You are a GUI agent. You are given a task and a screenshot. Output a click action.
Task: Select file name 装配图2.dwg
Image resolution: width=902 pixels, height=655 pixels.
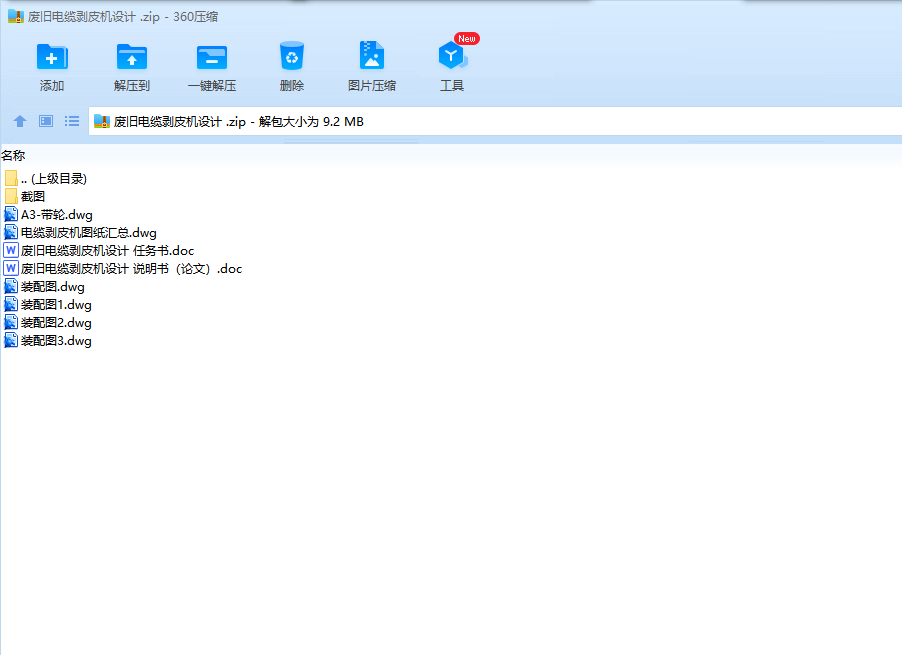click(x=56, y=323)
